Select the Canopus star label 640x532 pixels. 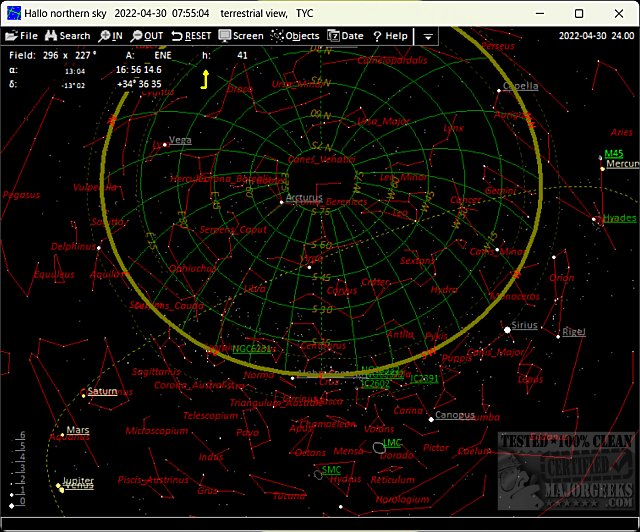(x=454, y=415)
